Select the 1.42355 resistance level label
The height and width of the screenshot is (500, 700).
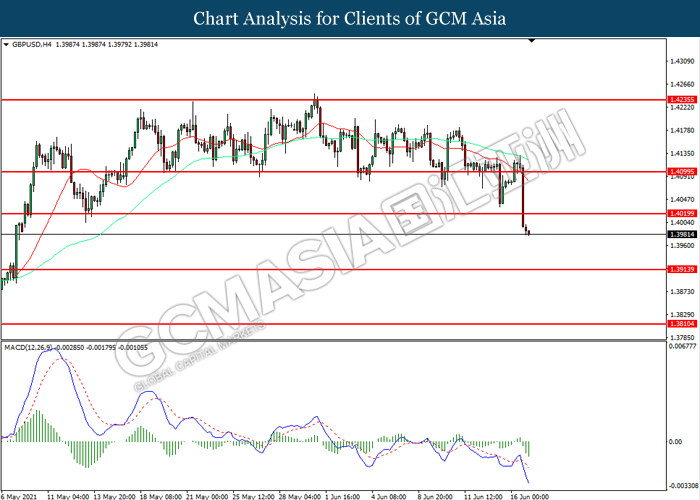[682, 100]
